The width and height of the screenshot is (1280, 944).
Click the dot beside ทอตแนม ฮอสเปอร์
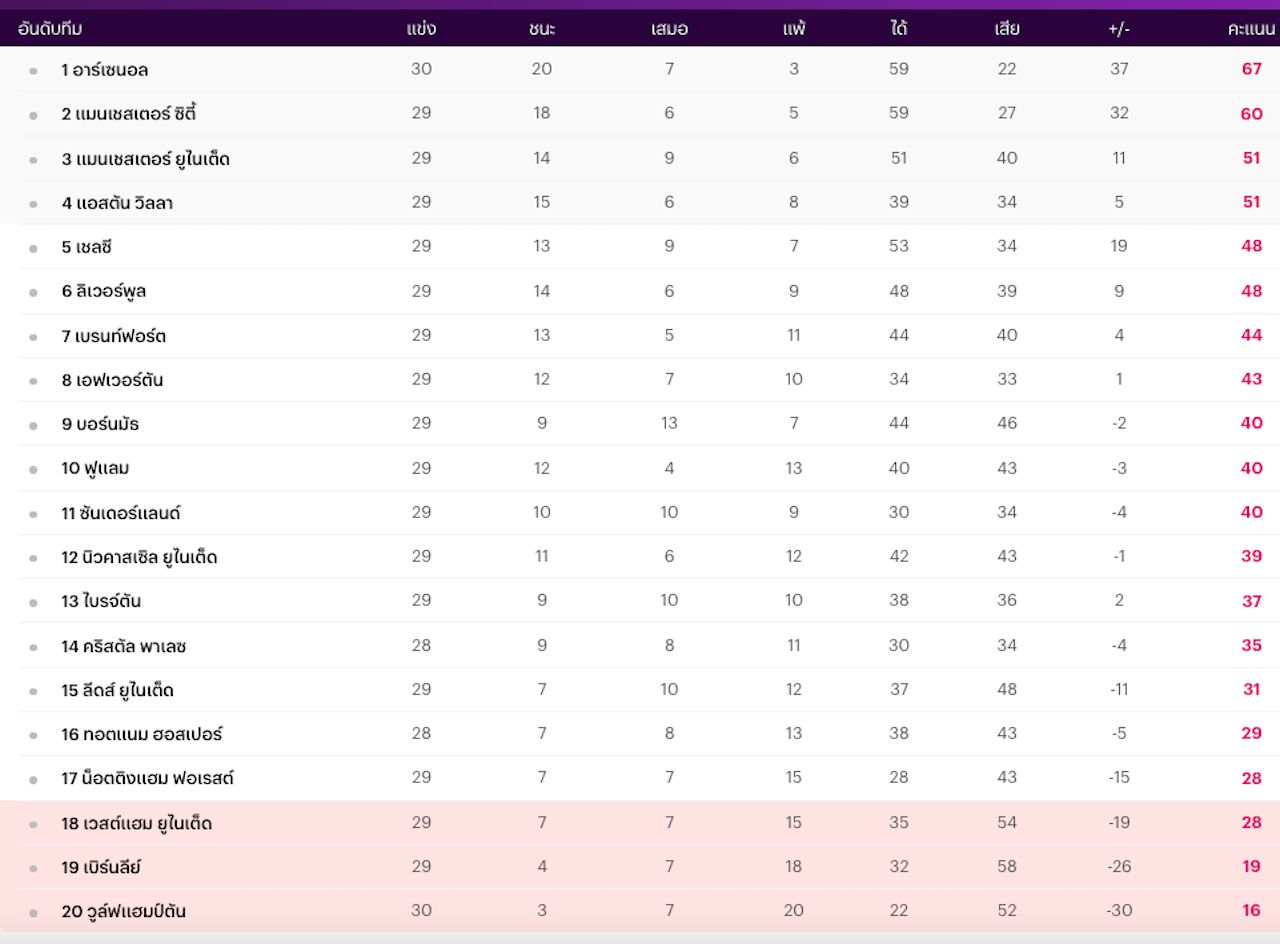pyautogui.click(x=33, y=735)
